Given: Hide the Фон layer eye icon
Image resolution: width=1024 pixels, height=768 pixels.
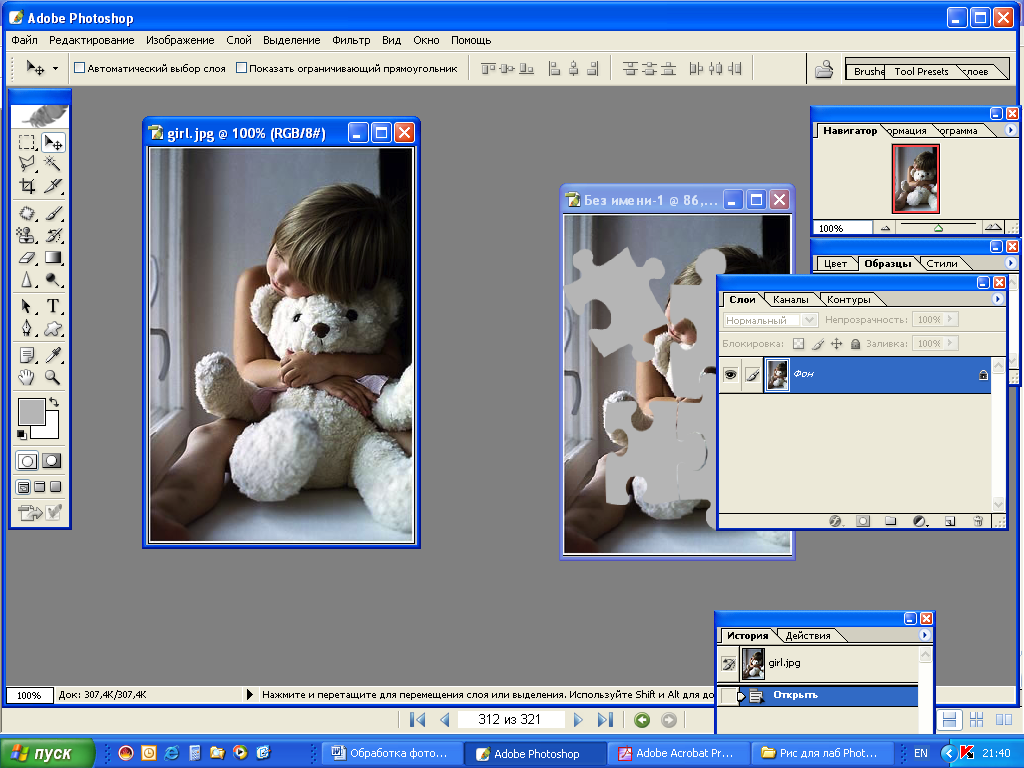Looking at the screenshot, I should coord(730,374).
